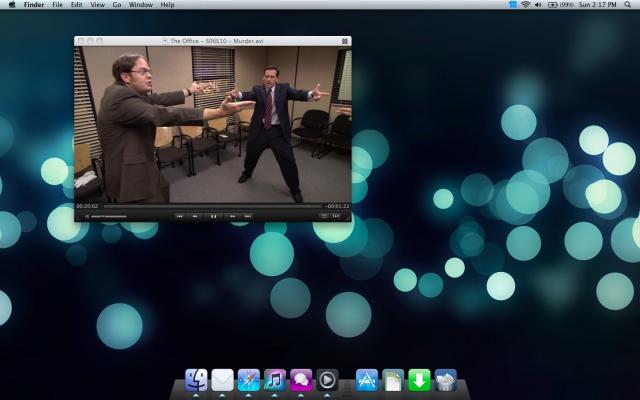Skip to next track in the player
Viewport: 640px width, 400px height.
click(x=248, y=216)
